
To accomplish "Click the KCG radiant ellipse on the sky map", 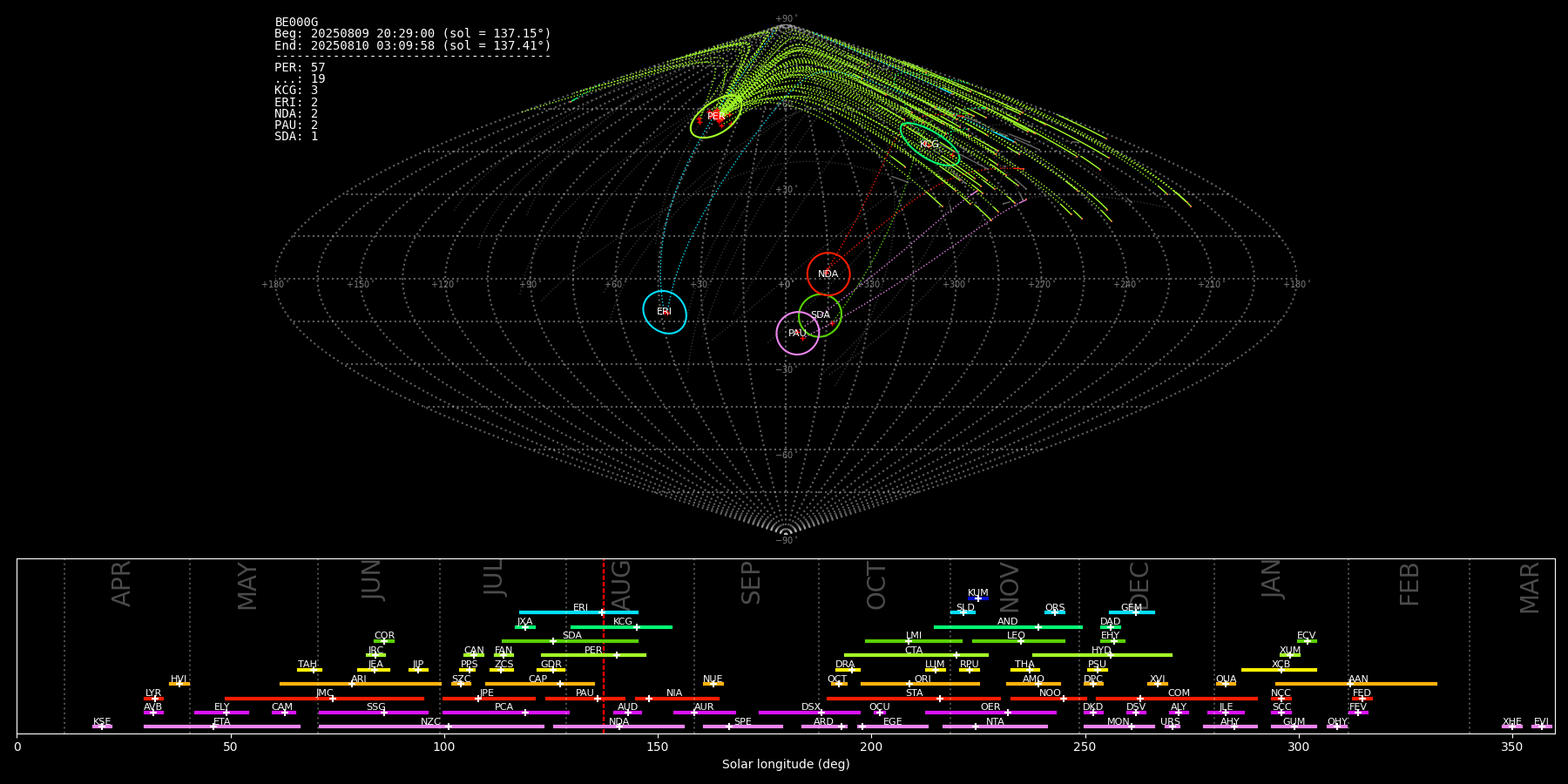I will point(929,144).
